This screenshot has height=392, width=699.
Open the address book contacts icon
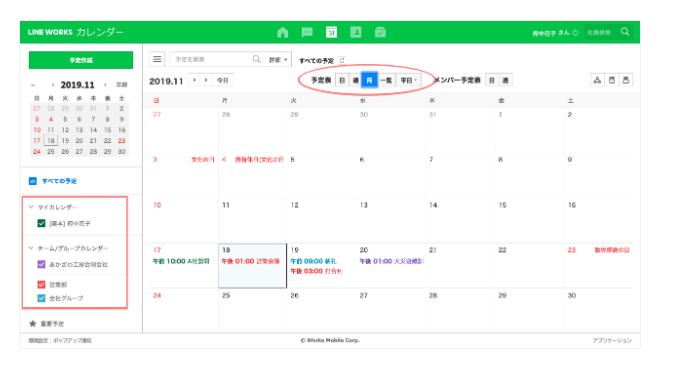[x=356, y=32]
